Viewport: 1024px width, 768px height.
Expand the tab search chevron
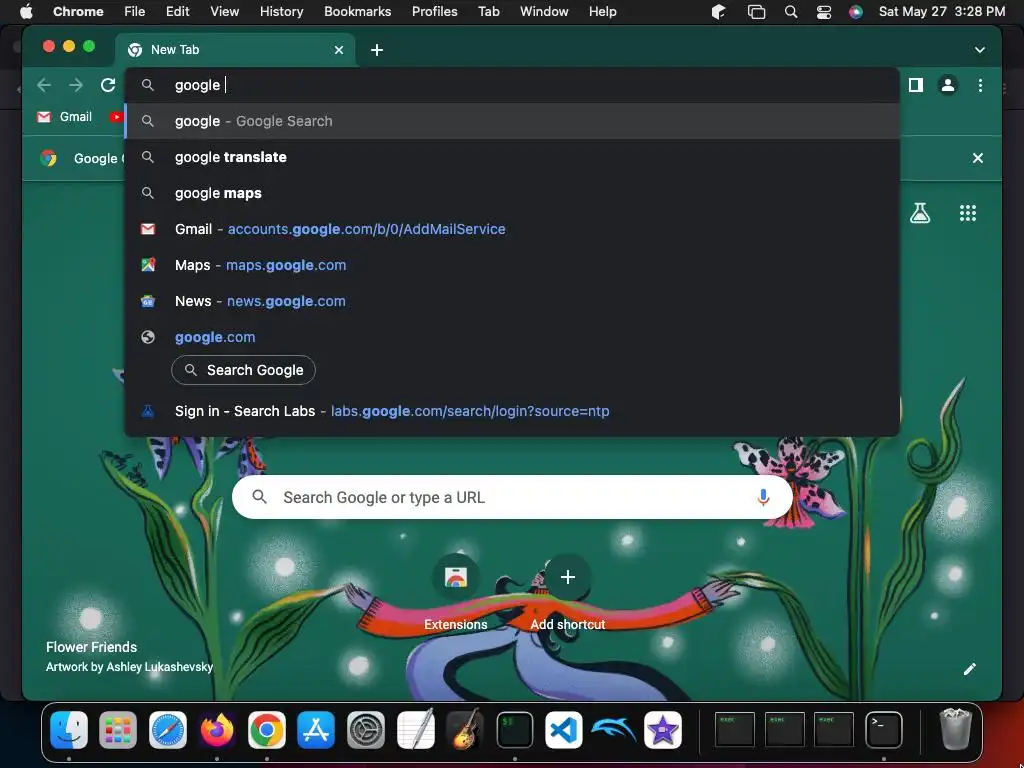pyautogui.click(x=980, y=50)
